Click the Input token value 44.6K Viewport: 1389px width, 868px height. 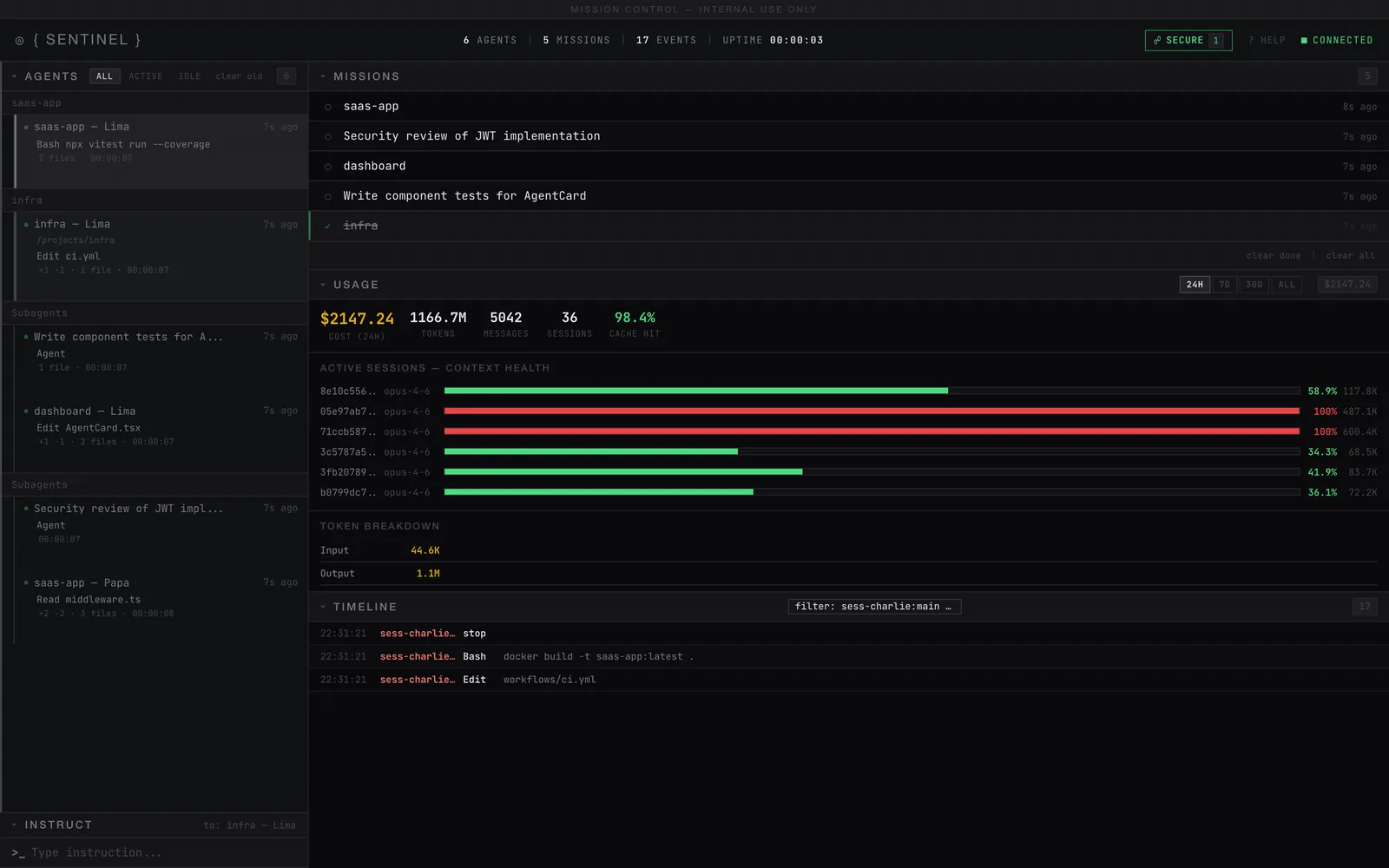click(425, 550)
